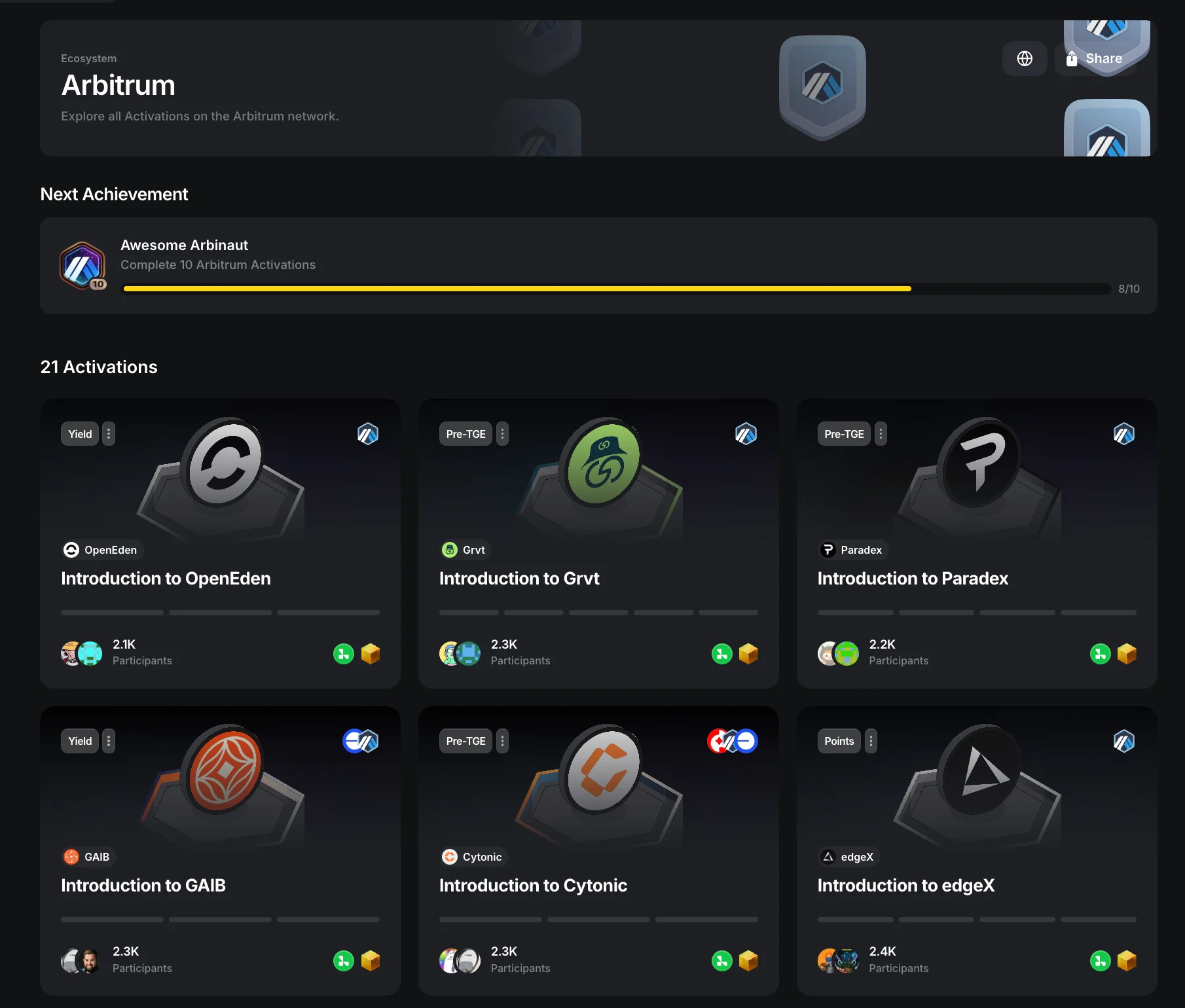Click gold cube reward icon on GAIB card

click(x=371, y=961)
